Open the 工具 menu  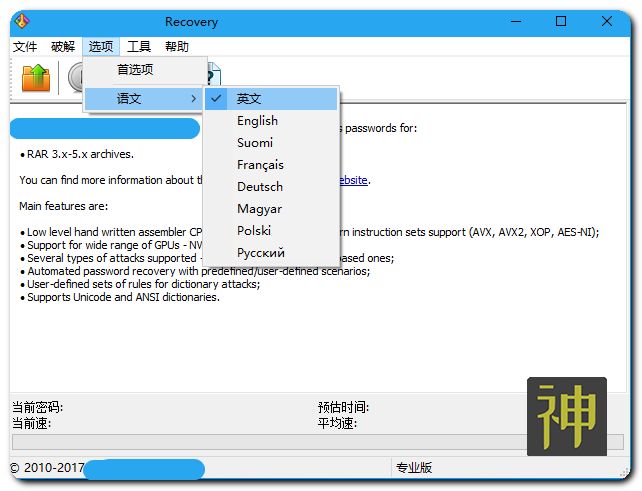139,46
